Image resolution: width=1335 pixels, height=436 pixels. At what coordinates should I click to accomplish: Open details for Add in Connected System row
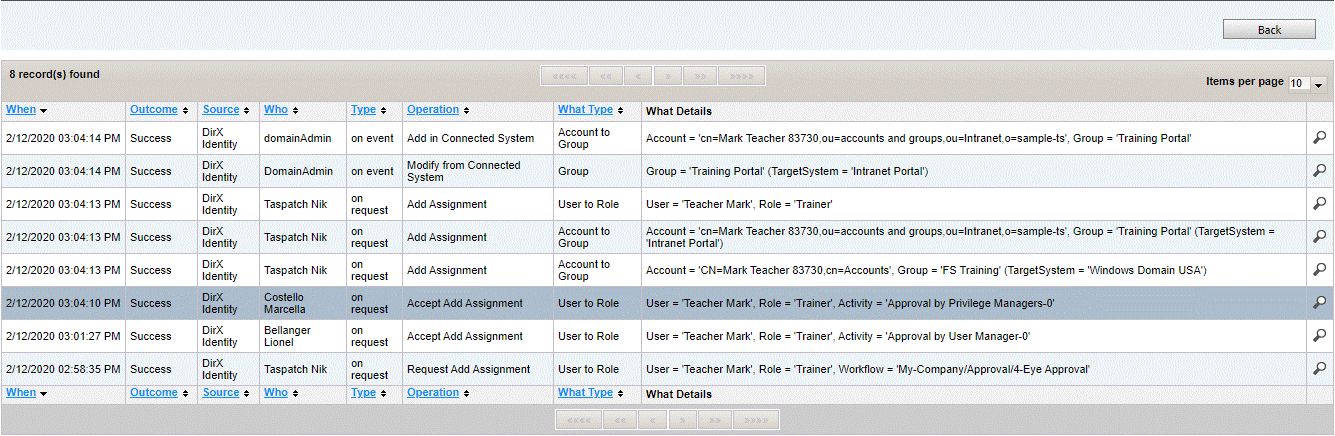pyautogui.click(x=1319, y=138)
